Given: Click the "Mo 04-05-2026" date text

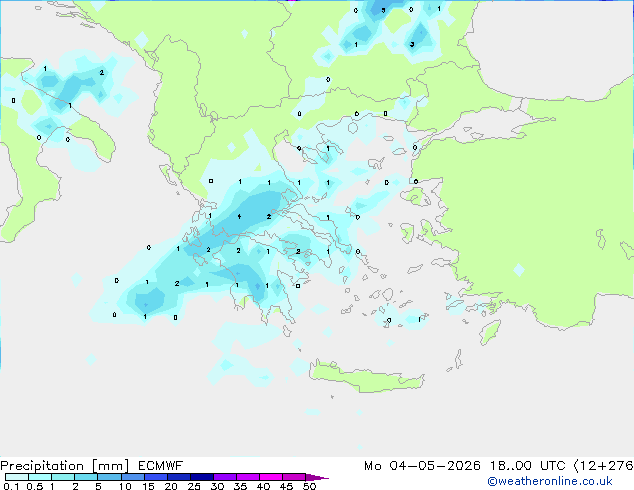Looking at the screenshot, I should click(x=422, y=466).
